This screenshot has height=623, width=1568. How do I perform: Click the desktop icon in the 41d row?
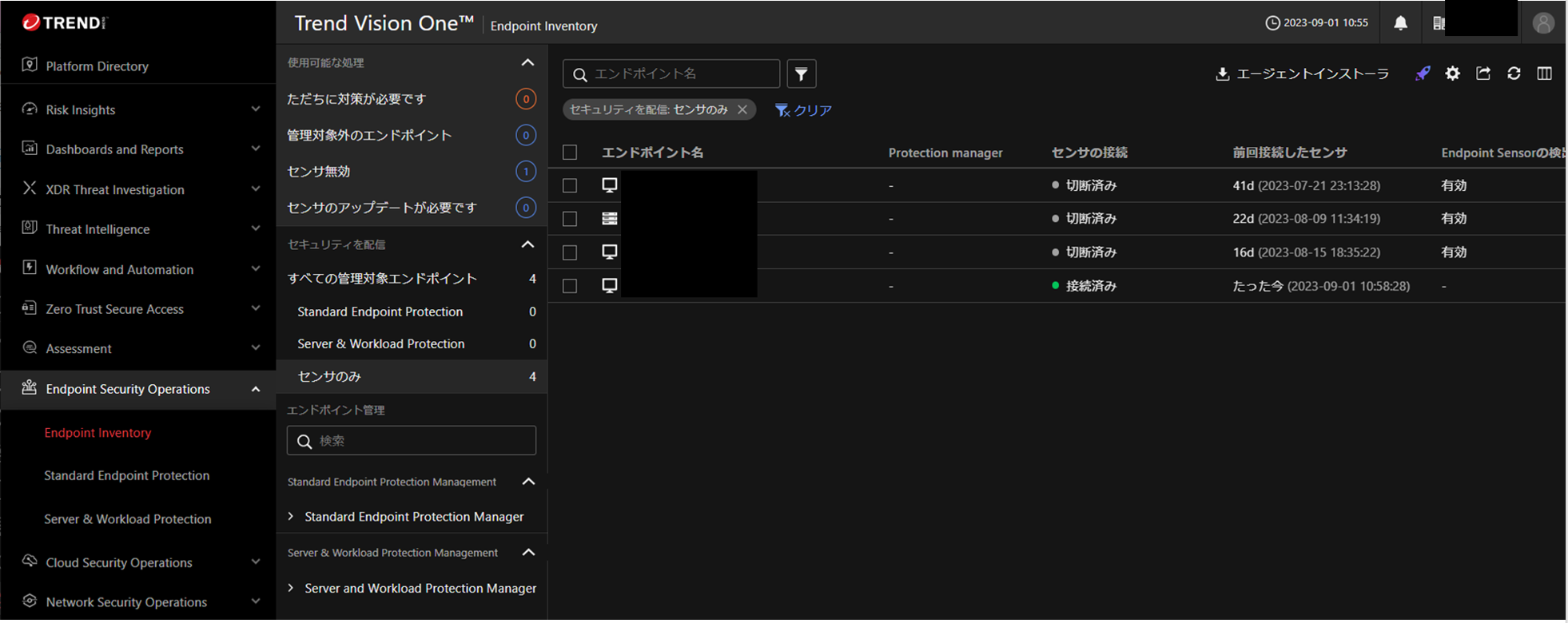[609, 185]
